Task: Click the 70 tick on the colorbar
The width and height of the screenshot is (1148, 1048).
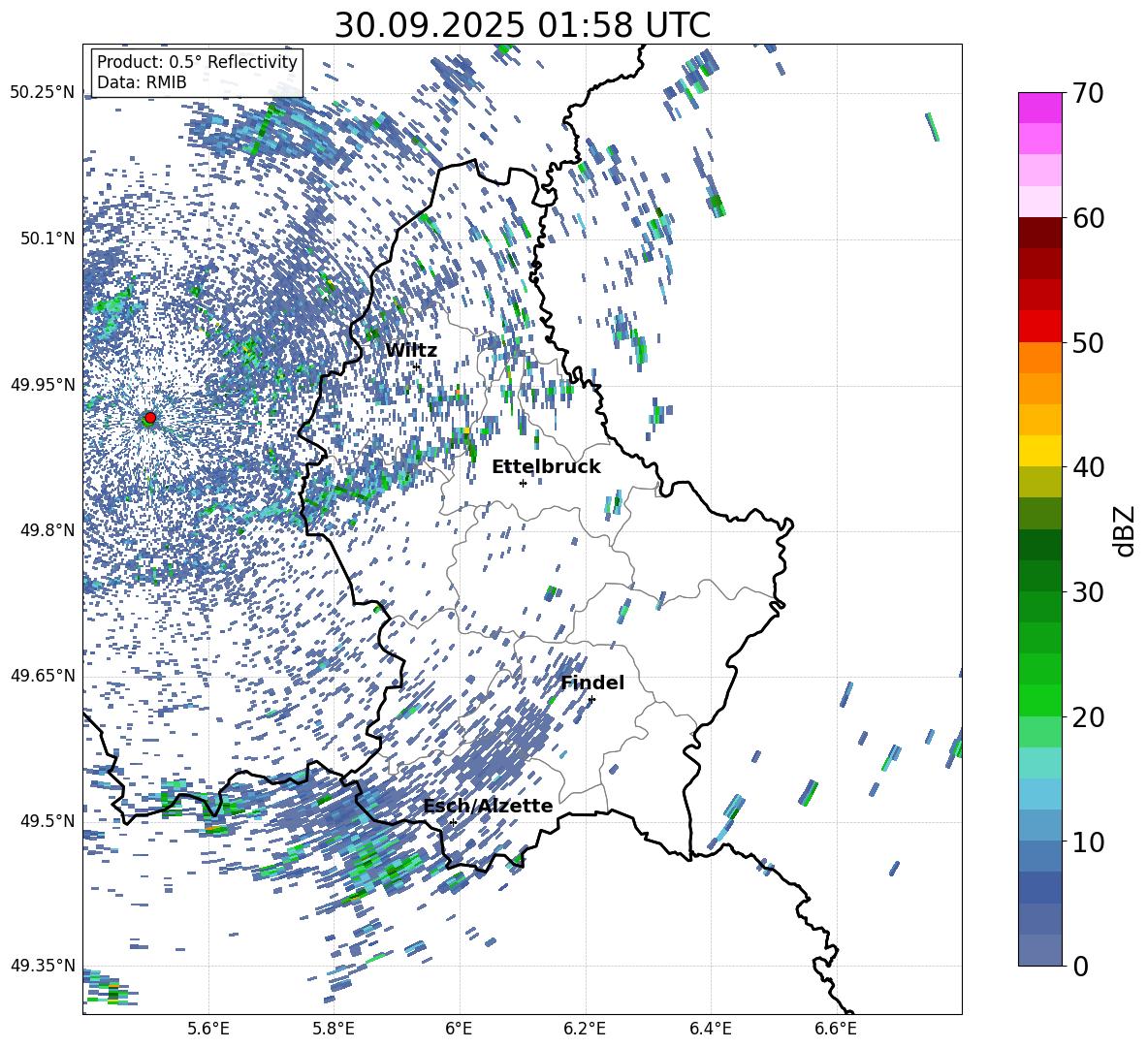Action: [x=1088, y=93]
